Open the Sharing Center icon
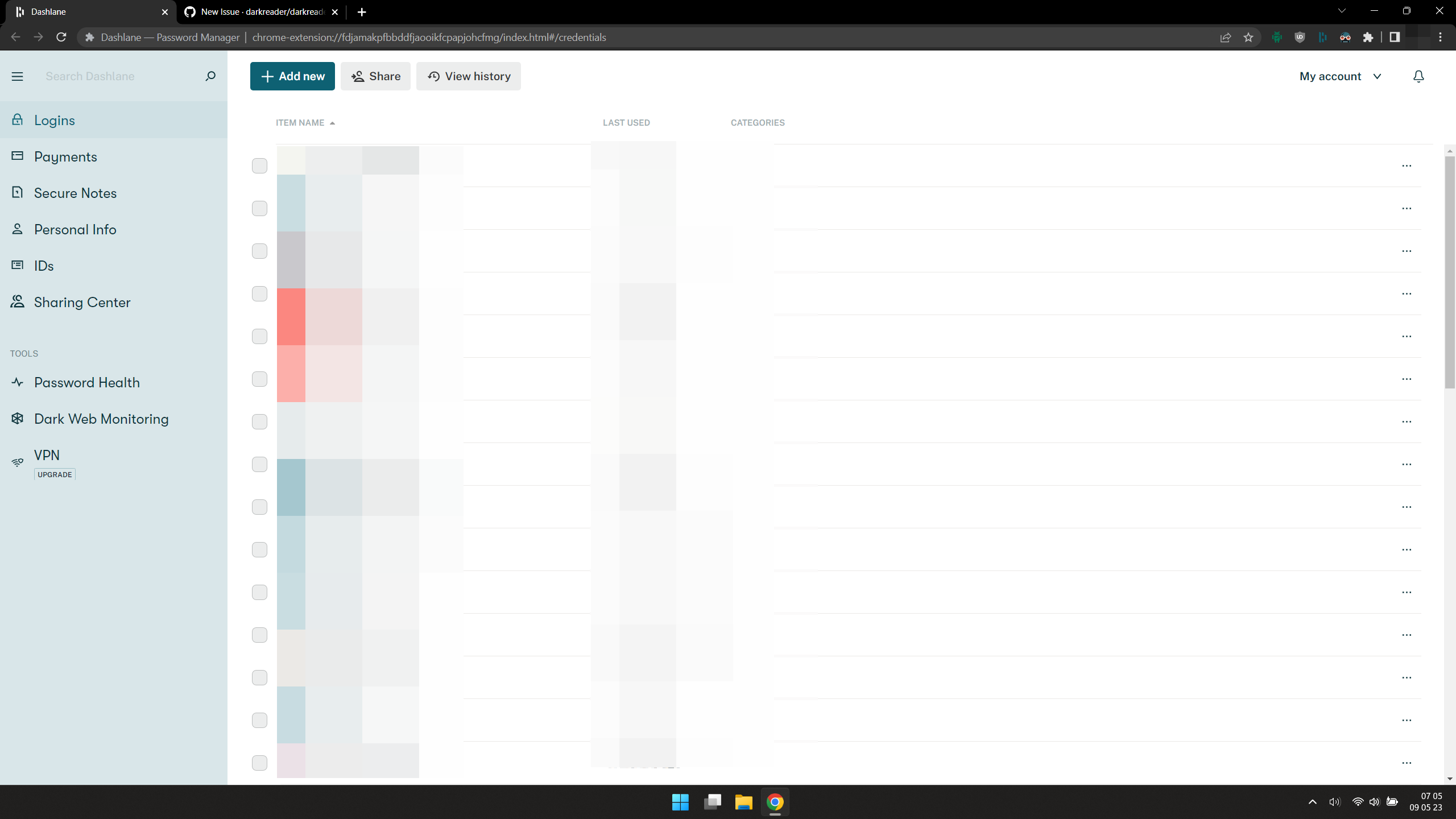 click(x=17, y=301)
